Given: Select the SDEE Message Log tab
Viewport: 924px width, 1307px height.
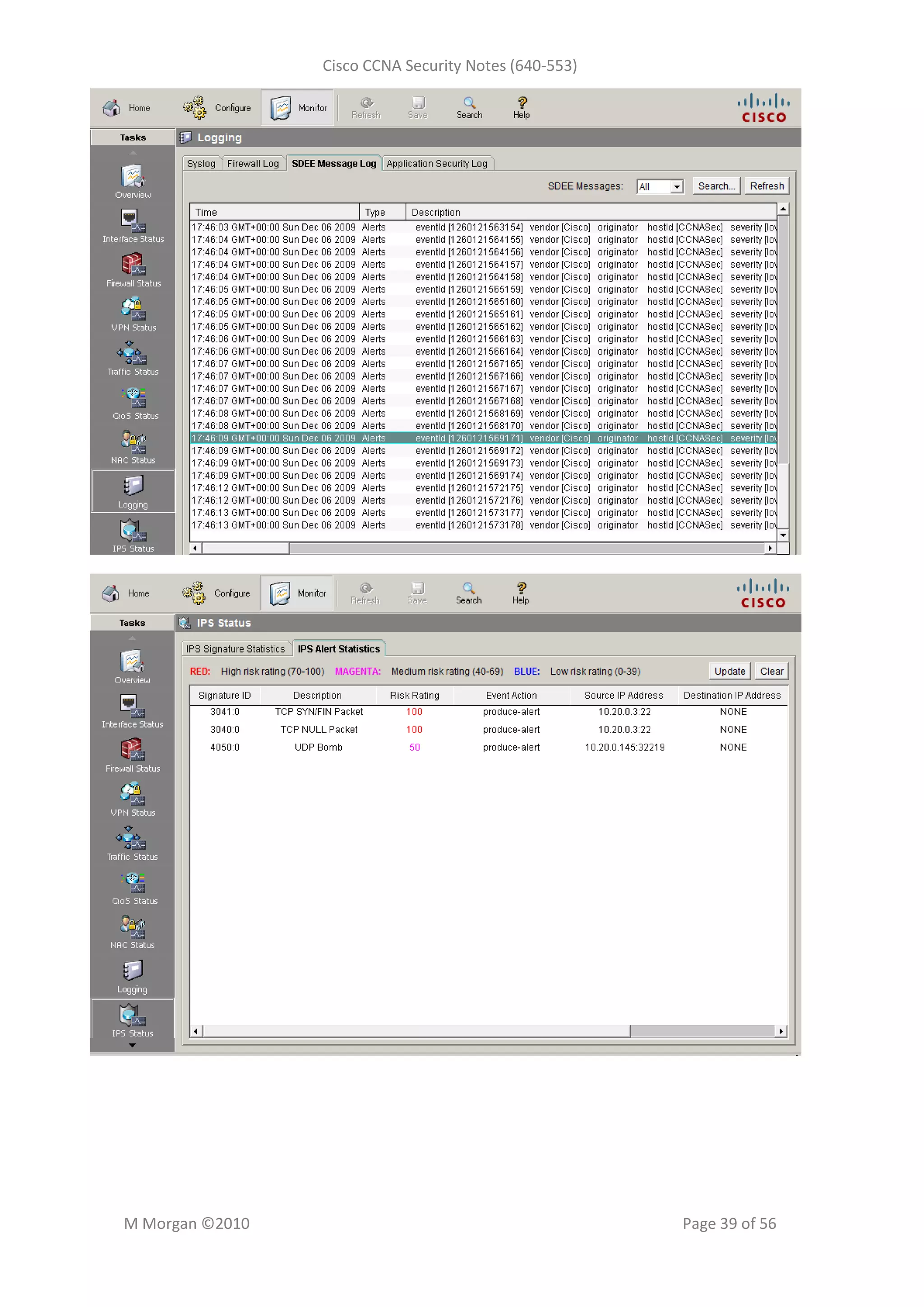Looking at the screenshot, I should click(334, 164).
